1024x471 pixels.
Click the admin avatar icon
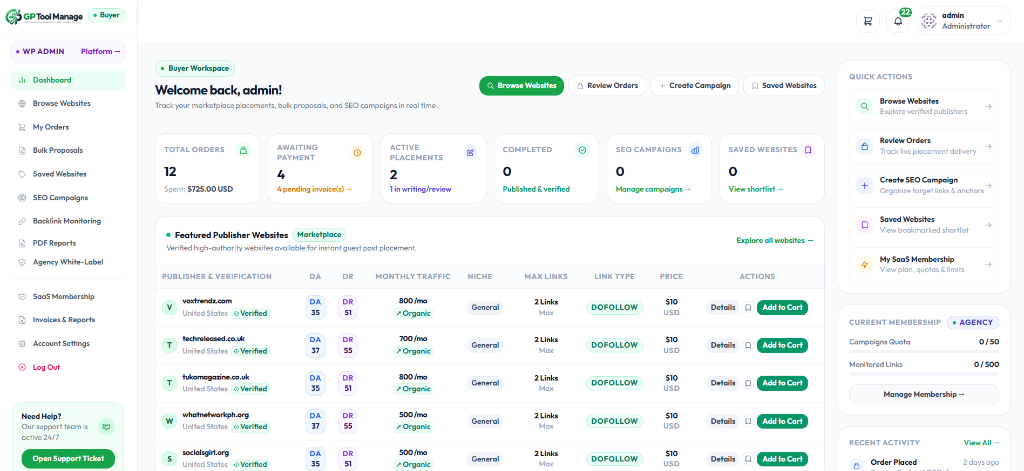pos(929,21)
